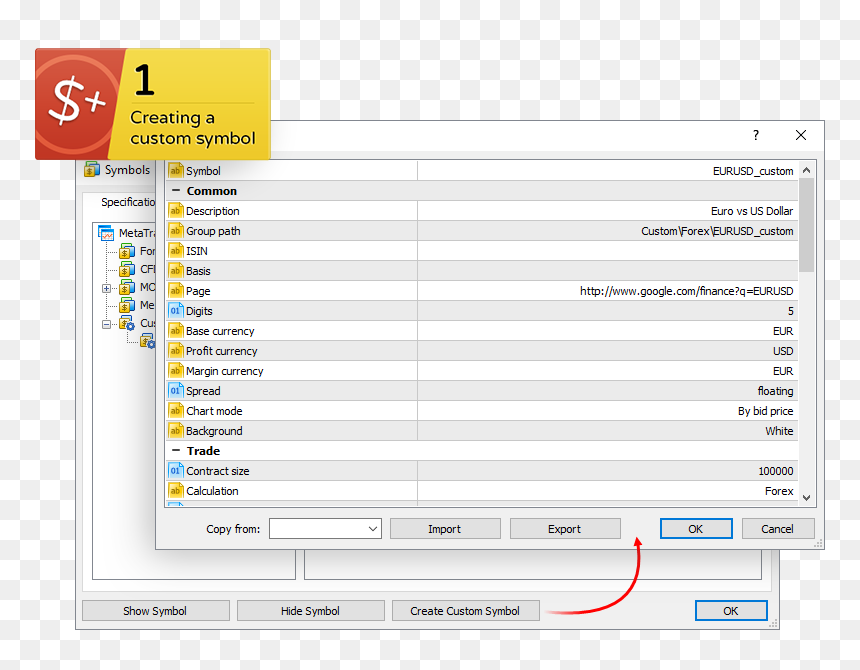The image size is (860, 670).
Task: Click the Margin currency row icon
Action: coord(176,371)
